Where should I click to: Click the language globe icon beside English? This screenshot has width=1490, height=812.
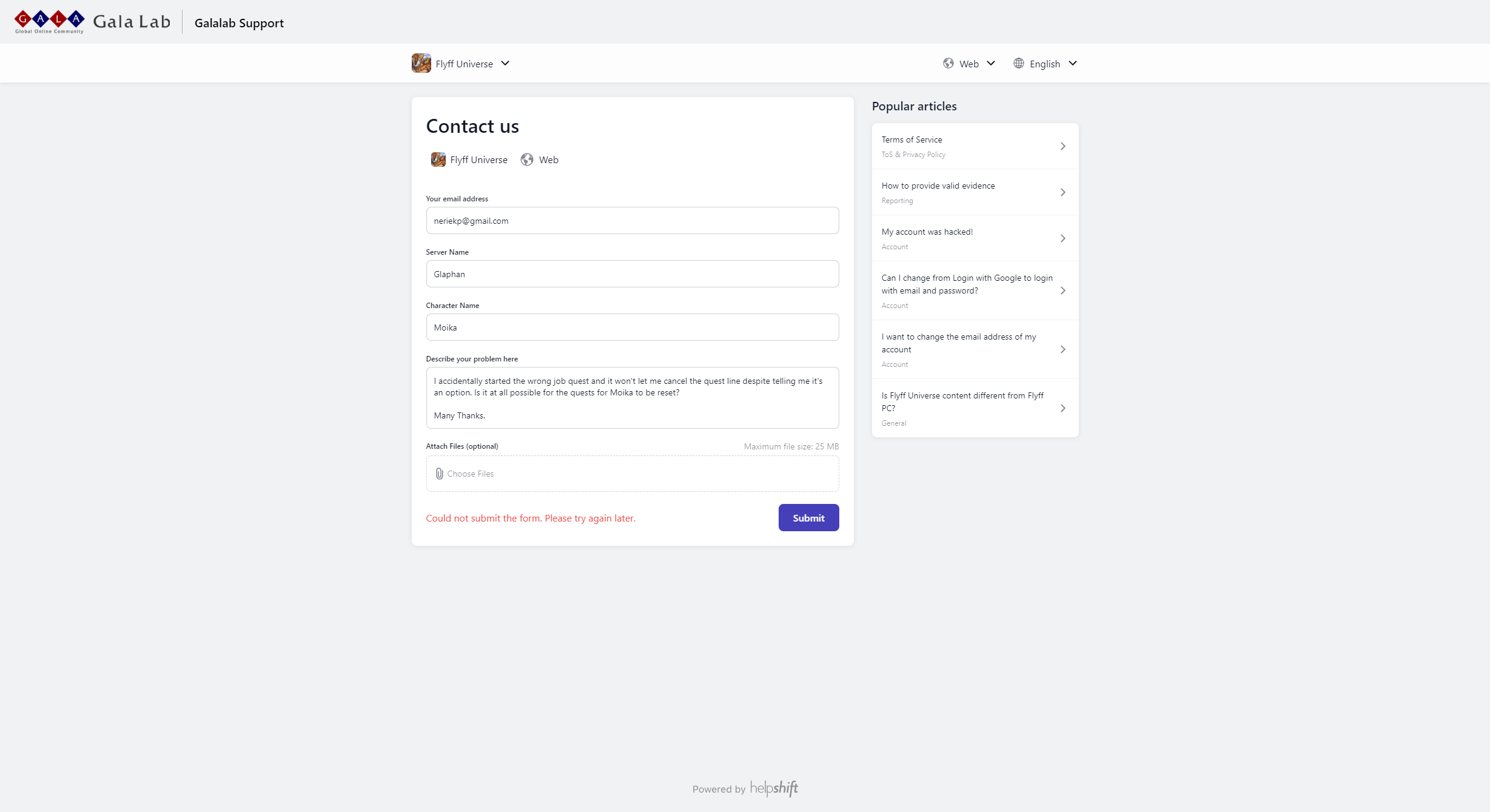pyautogui.click(x=1019, y=63)
